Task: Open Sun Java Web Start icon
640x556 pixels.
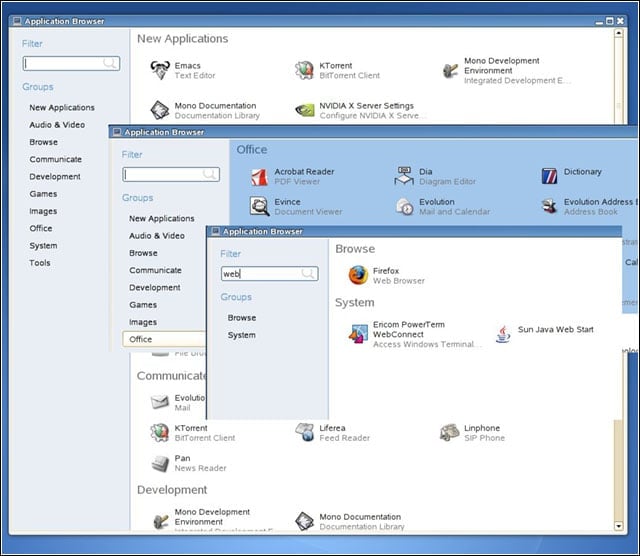Action: click(503, 334)
